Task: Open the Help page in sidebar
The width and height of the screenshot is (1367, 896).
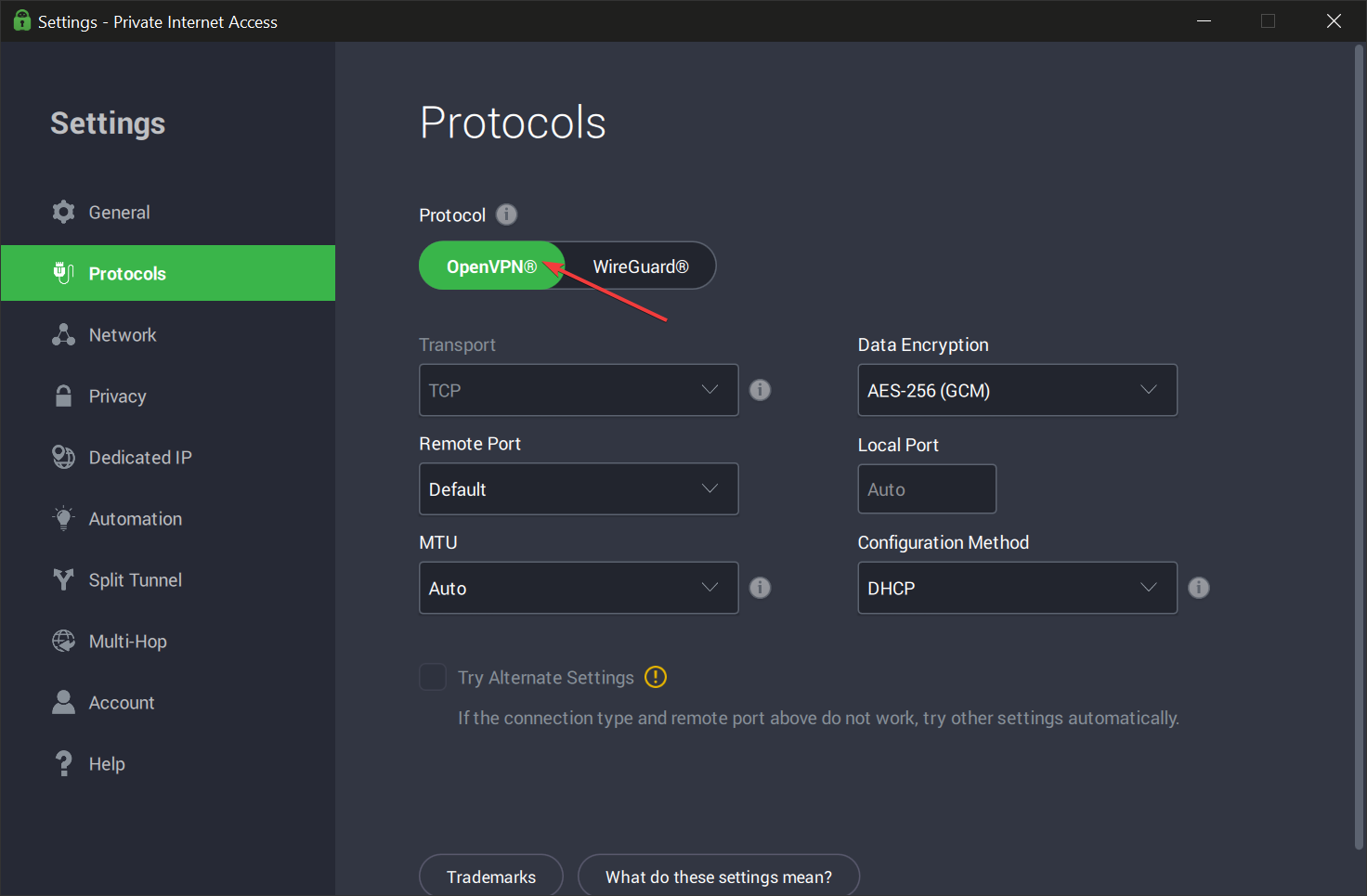Action: (x=168, y=763)
